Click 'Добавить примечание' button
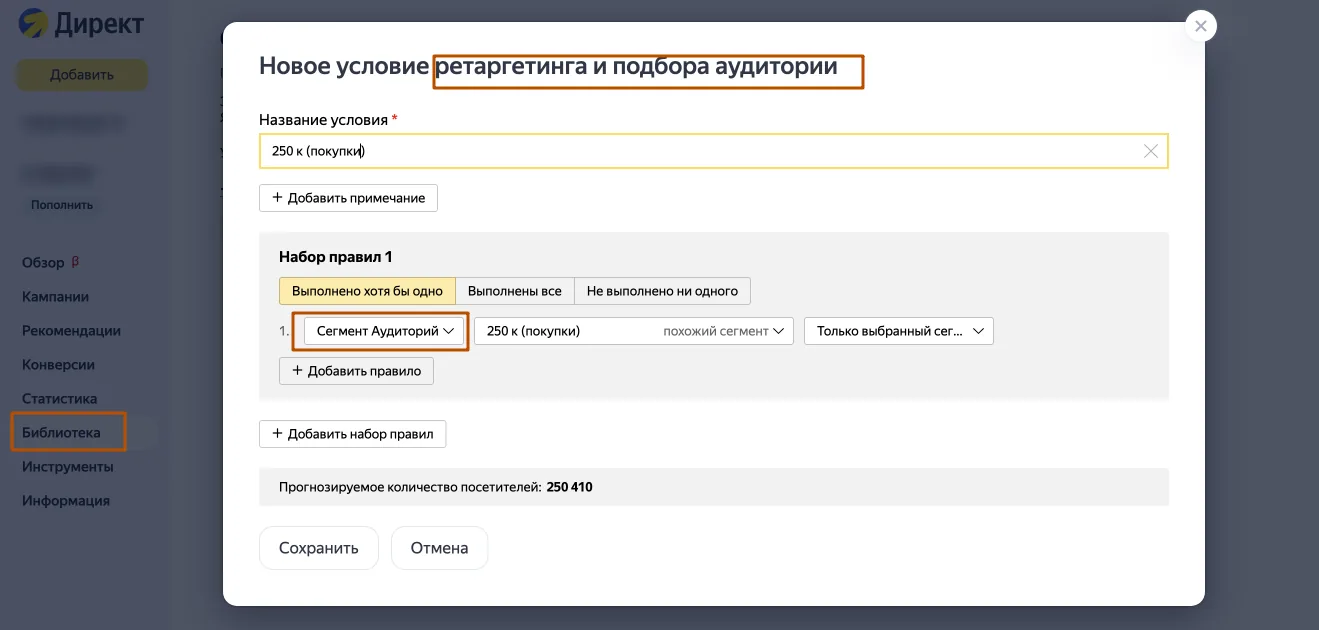The image size is (1319, 630). [x=348, y=198]
